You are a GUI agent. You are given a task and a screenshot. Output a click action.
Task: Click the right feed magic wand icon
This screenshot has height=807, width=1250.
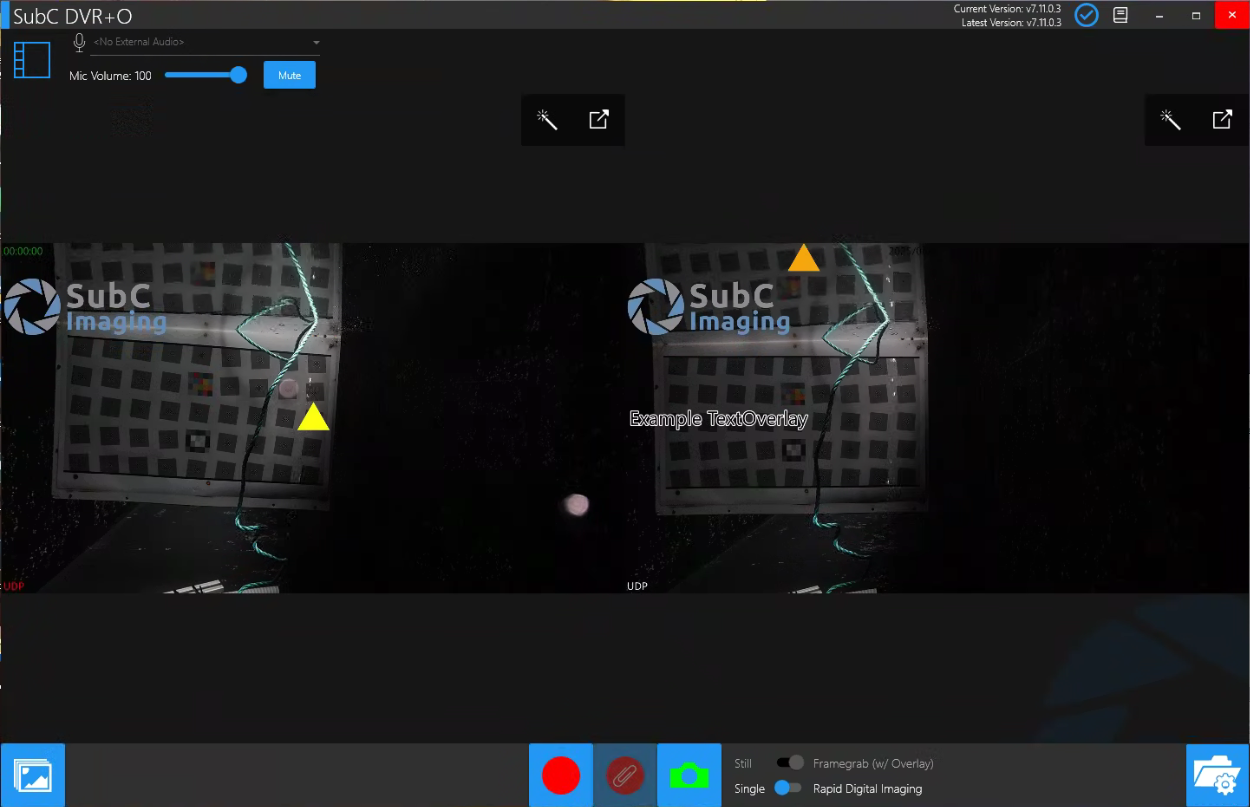tap(1170, 120)
